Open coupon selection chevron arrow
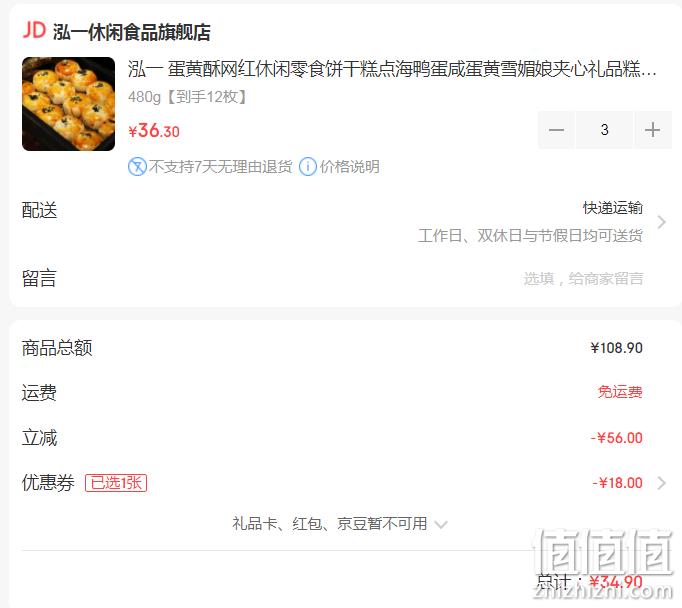 pyautogui.click(x=662, y=483)
